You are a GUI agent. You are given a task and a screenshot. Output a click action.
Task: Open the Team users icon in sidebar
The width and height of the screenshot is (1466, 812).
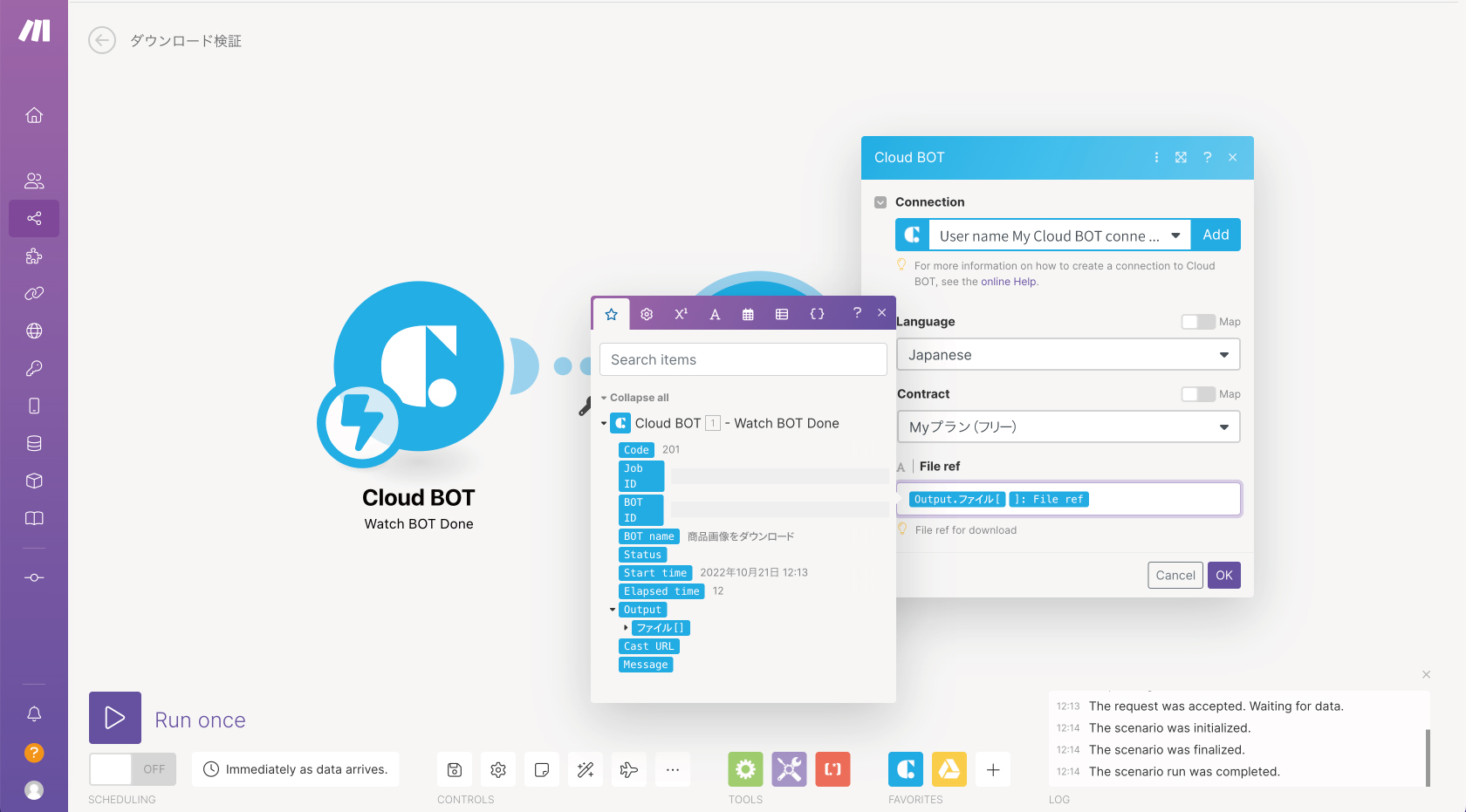34,181
